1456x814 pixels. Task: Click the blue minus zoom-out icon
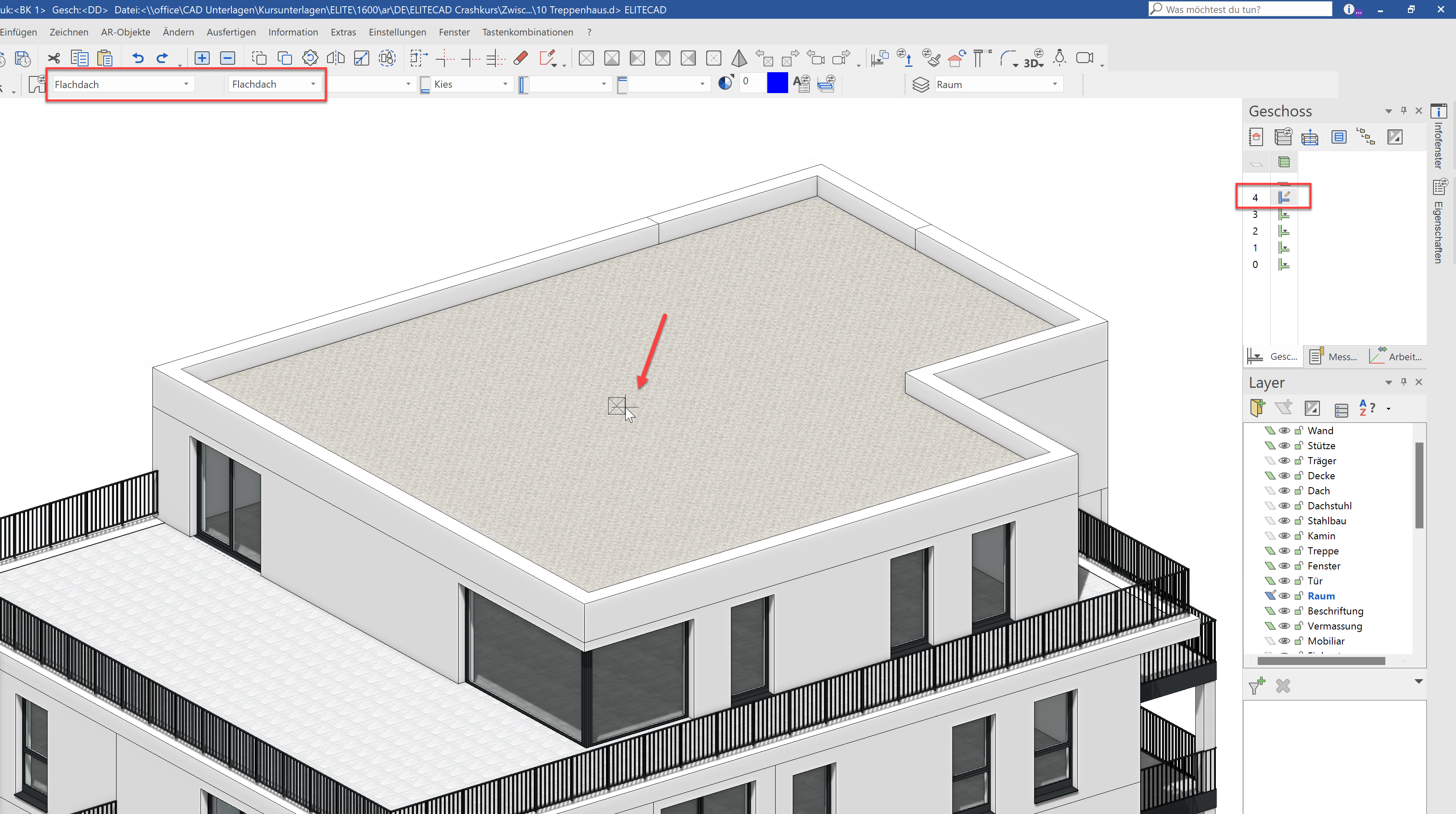click(227, 58)
